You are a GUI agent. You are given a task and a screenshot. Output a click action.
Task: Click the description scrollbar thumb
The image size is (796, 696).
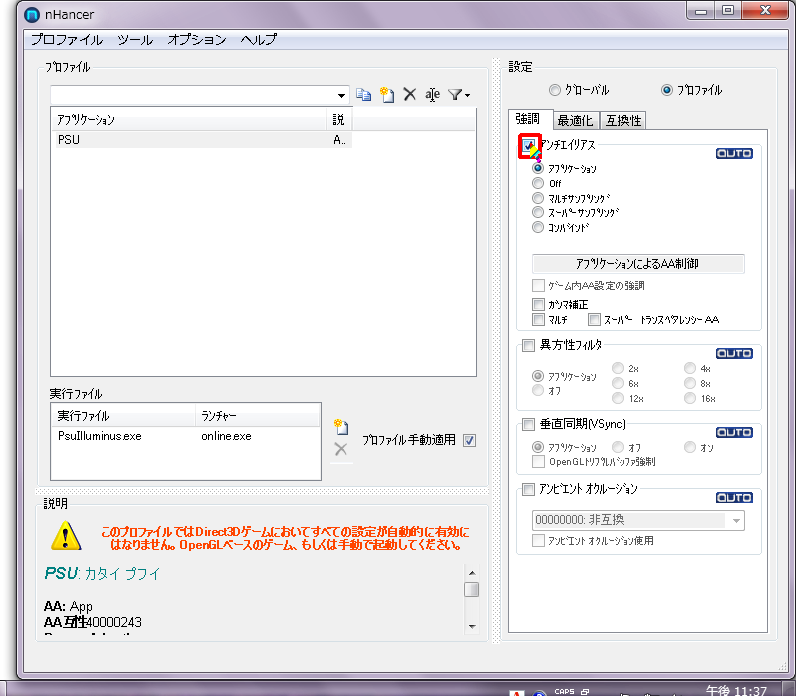coord(472,589)
